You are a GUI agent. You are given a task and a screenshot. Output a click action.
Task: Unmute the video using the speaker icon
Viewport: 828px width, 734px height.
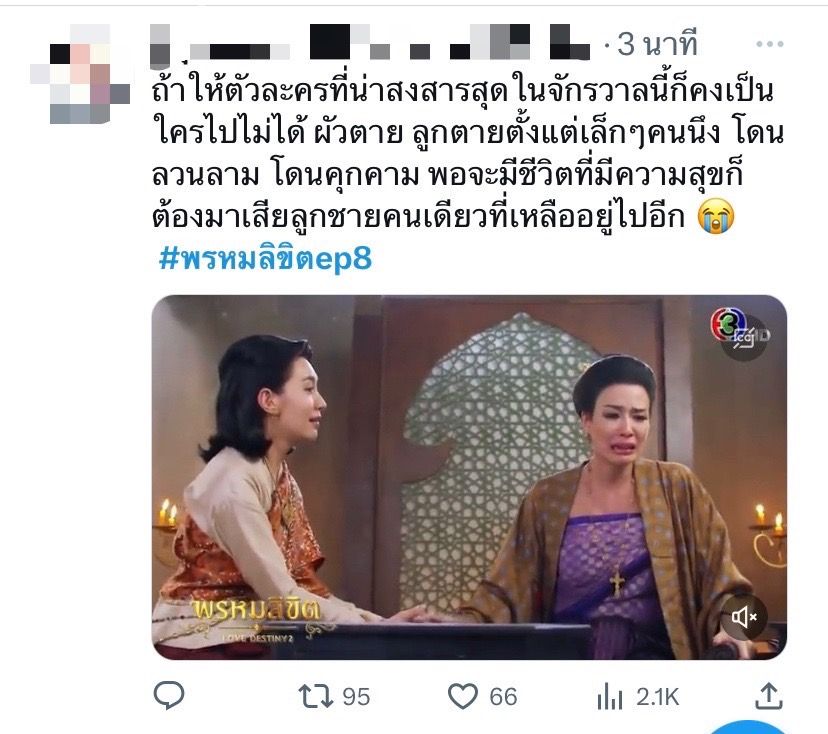(x=744, y=616)
